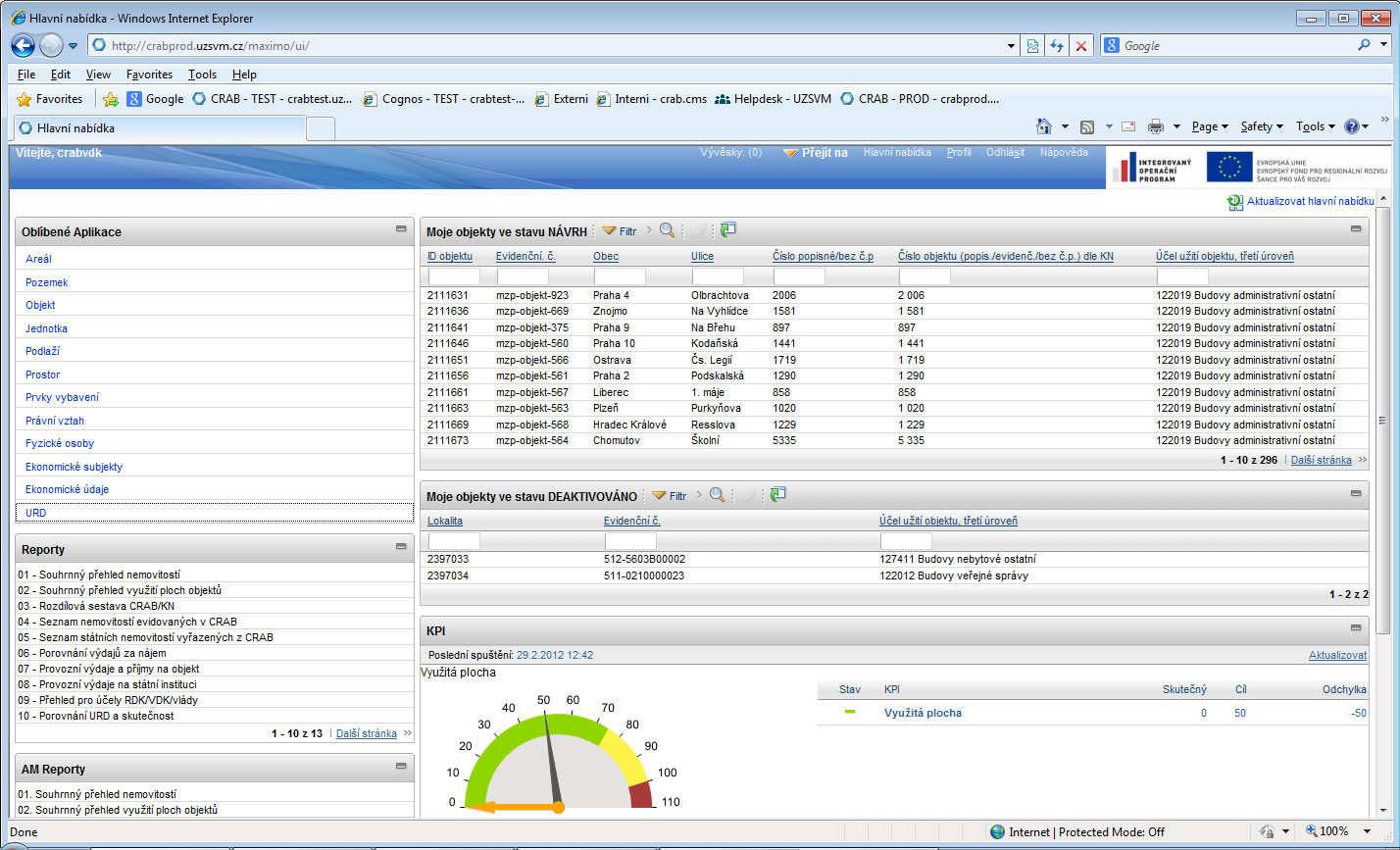Click the magnifier icon in NÁVRH portlet toolbar
This screenshot has height=850, width=1400.
(x=667, y=230)
